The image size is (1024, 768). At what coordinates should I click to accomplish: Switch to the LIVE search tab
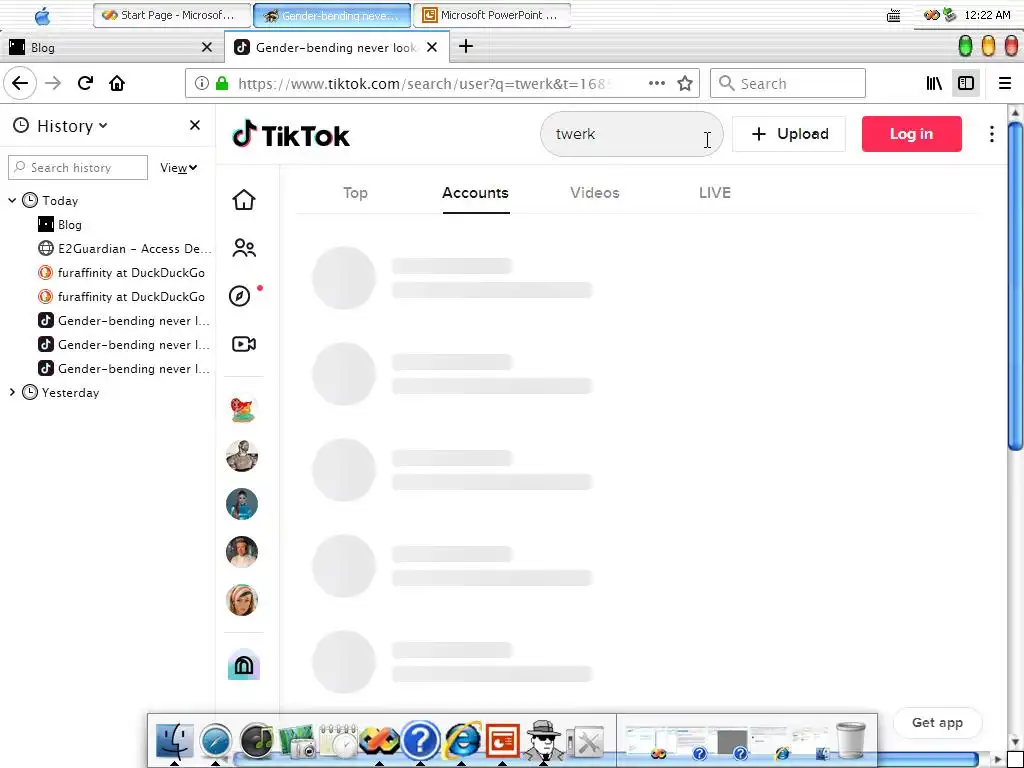714,193
